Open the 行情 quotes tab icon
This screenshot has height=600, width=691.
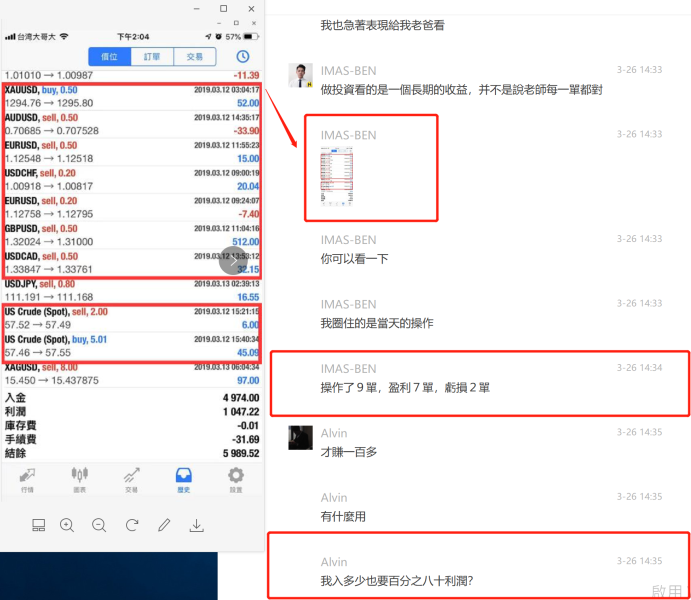[x=27, y=479]
